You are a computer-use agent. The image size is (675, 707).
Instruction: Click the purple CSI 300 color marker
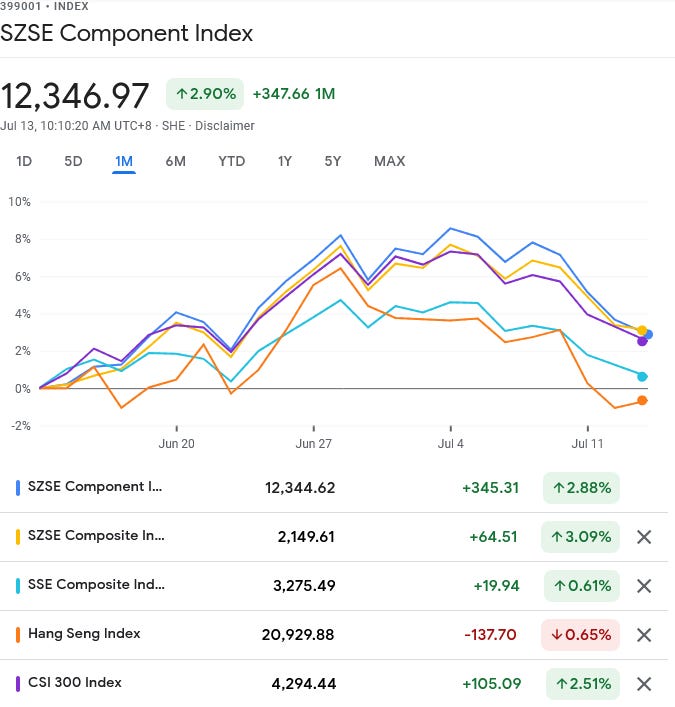pyautogui.click(x=18, y=684)
